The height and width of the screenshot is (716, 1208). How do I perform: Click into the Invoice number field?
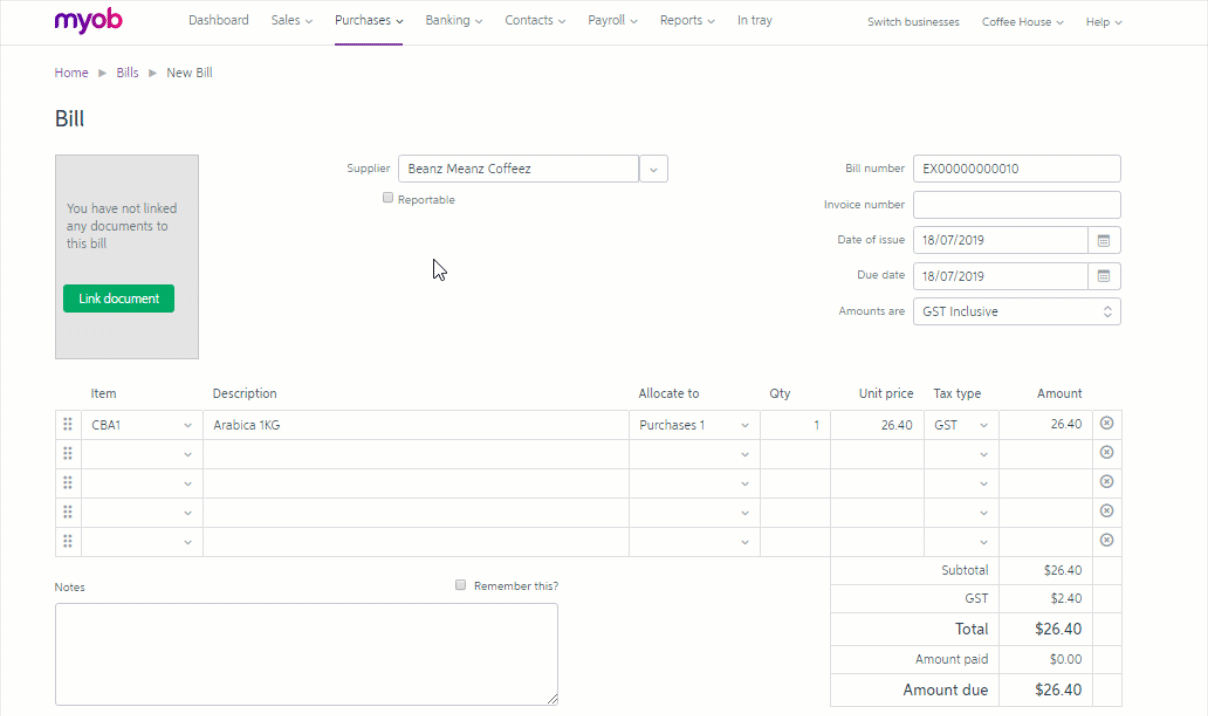coord(1016,205)
